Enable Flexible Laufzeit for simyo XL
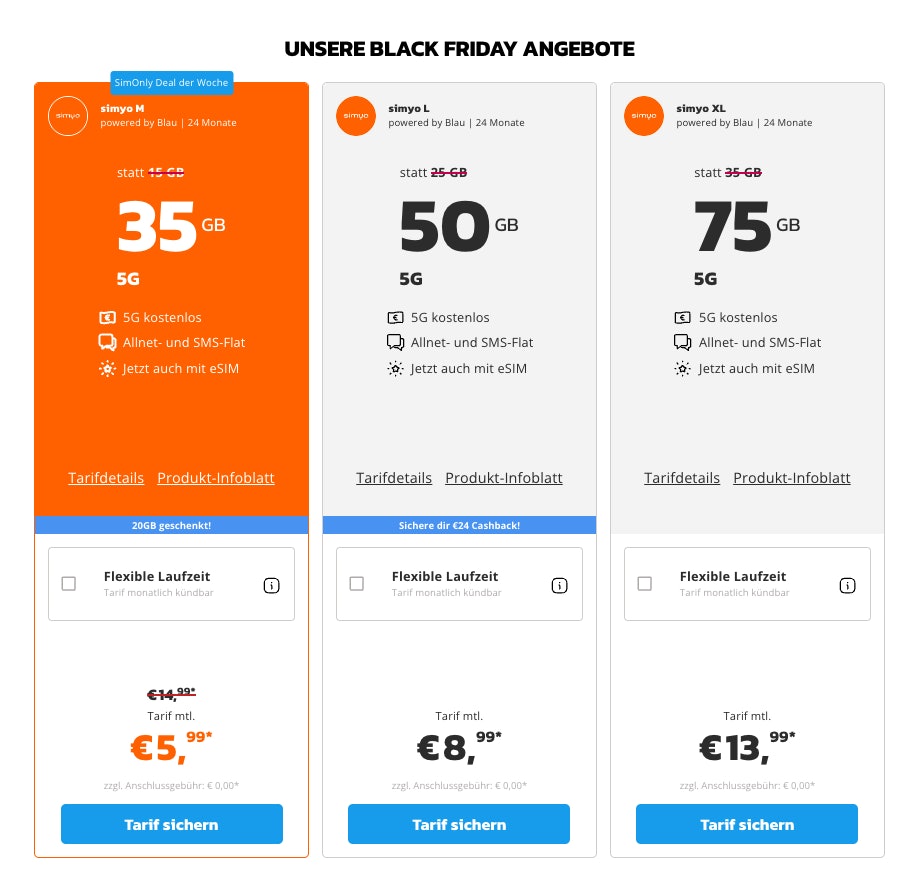The image size is (915, 891). click(645, 584)
